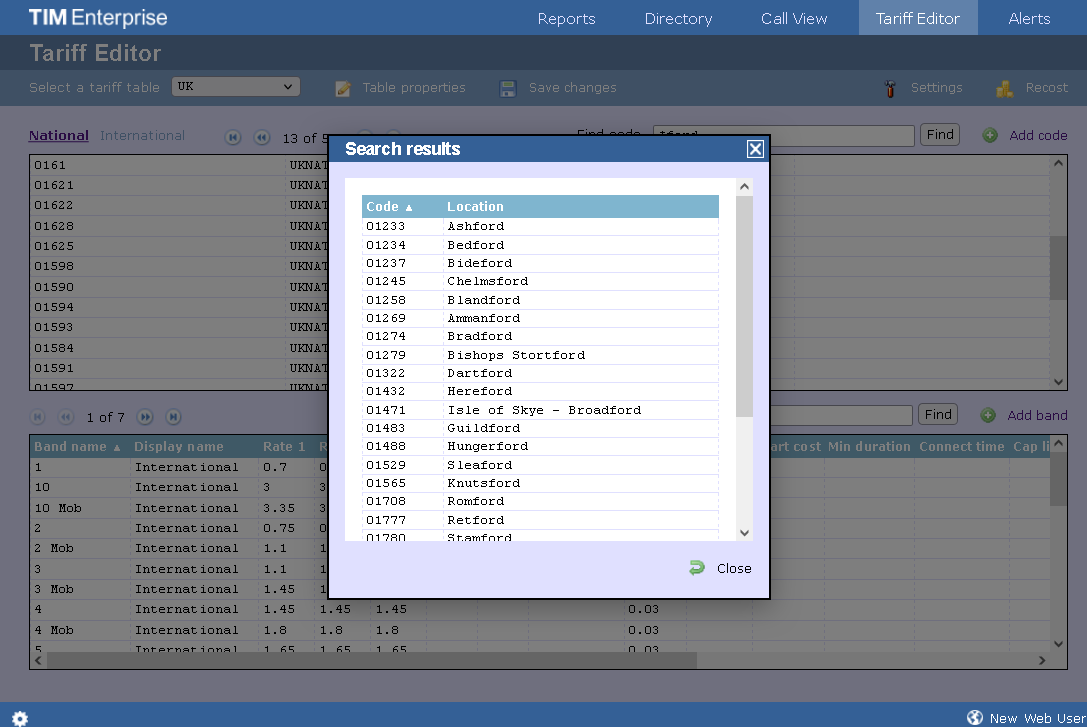This screenshot has width=1087, height=727.
Task: Select the International codes tab
Action: 142,136
